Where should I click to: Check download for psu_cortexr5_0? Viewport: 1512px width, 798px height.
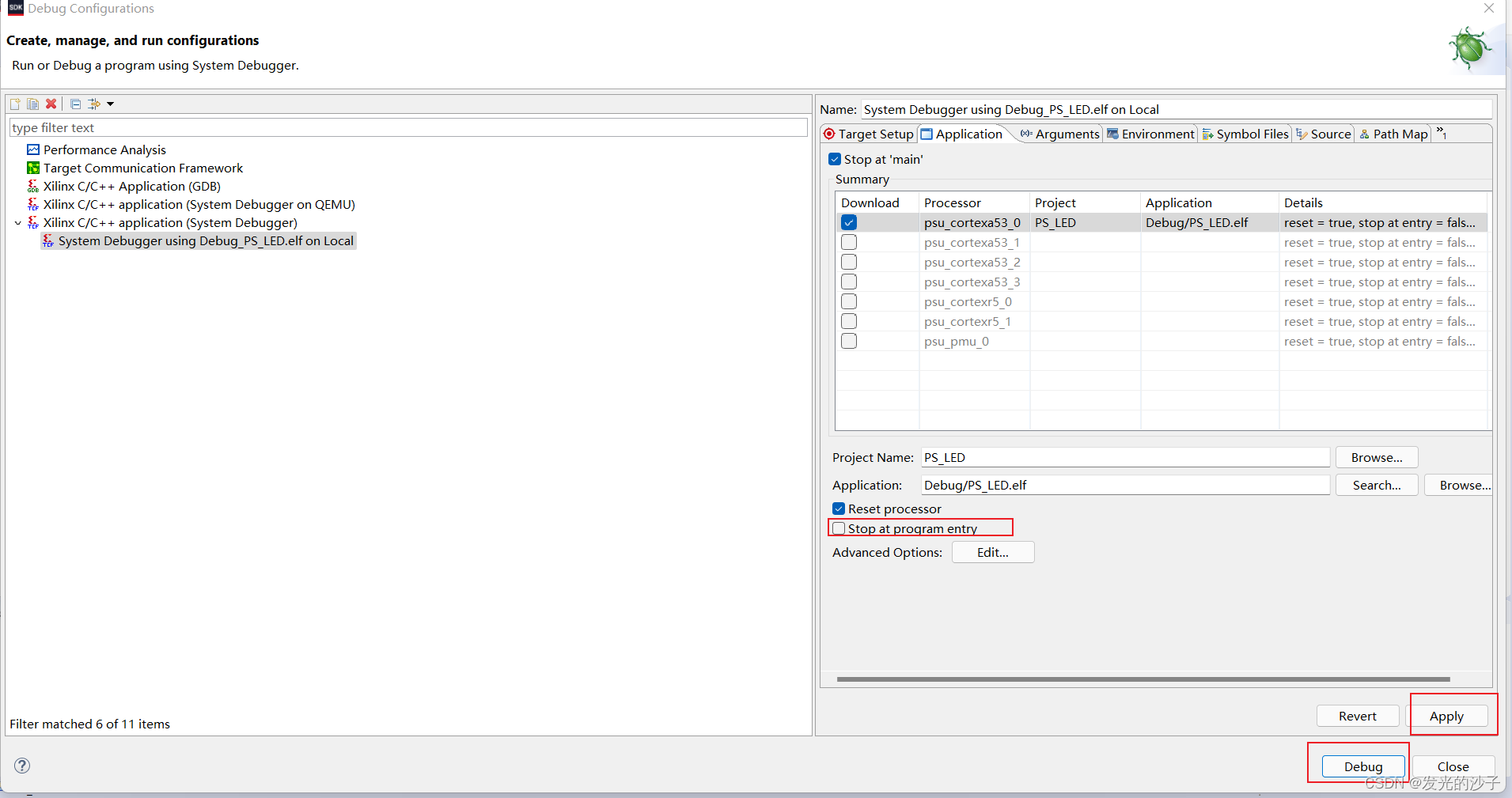(849, 301)
